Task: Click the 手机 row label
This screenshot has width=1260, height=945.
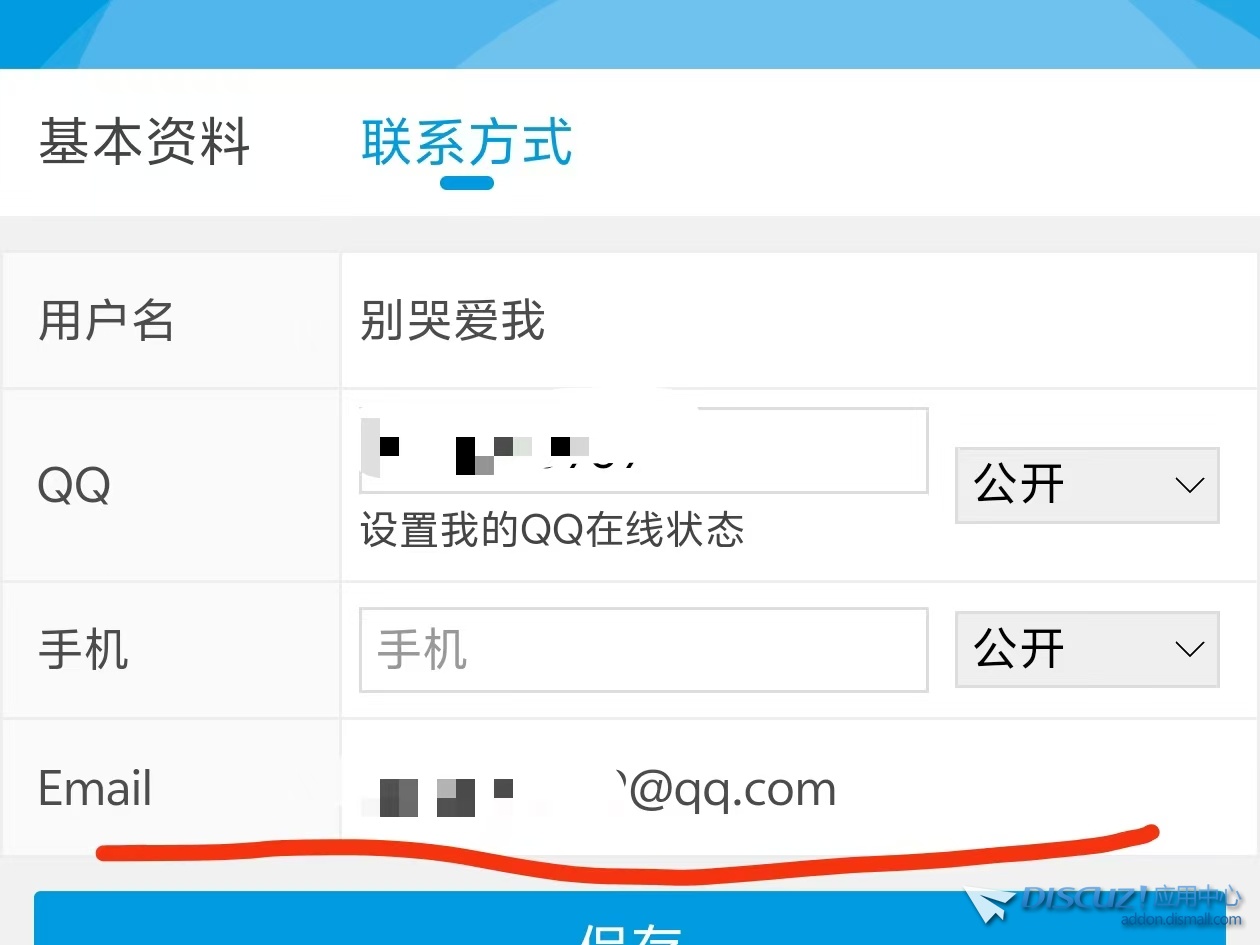Action: coord(83,650)
